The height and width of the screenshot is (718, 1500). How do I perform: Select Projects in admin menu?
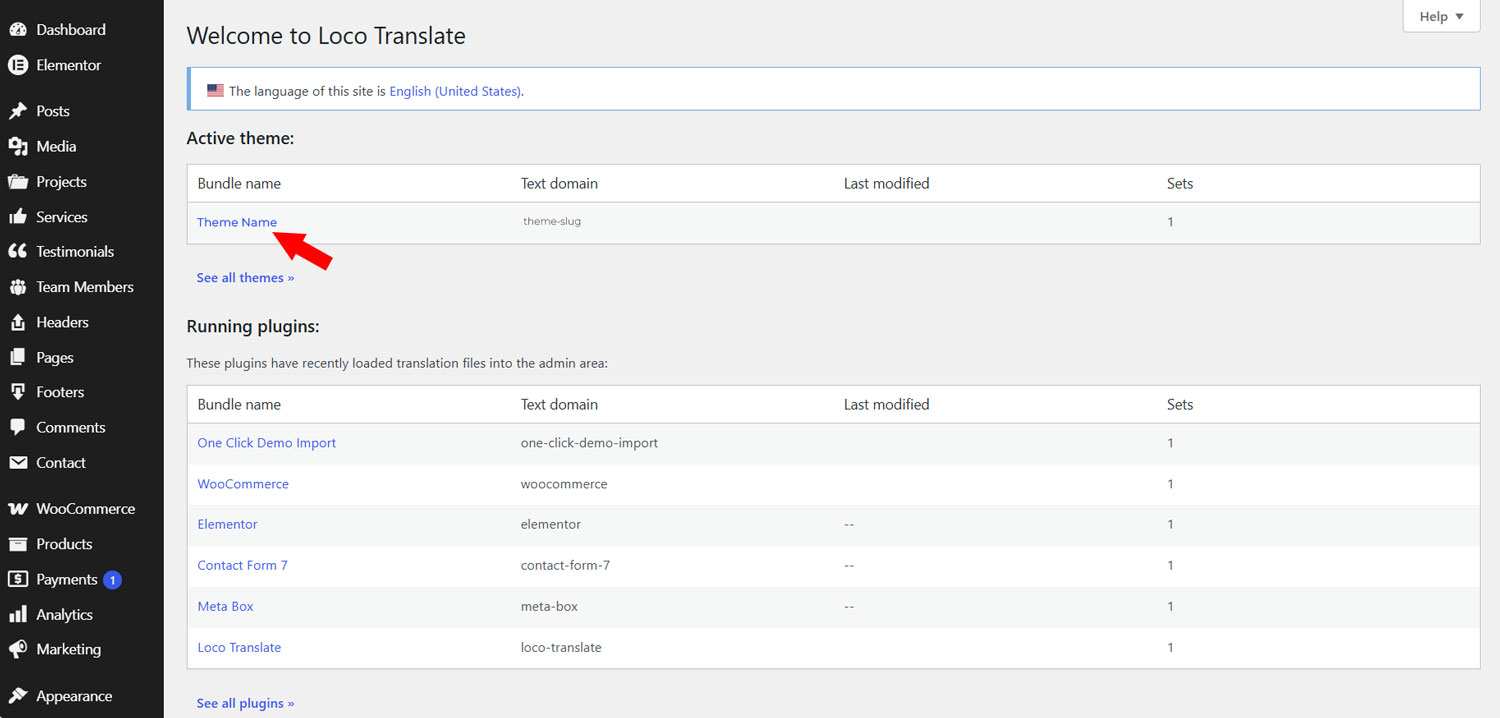[x=62, y=182]
